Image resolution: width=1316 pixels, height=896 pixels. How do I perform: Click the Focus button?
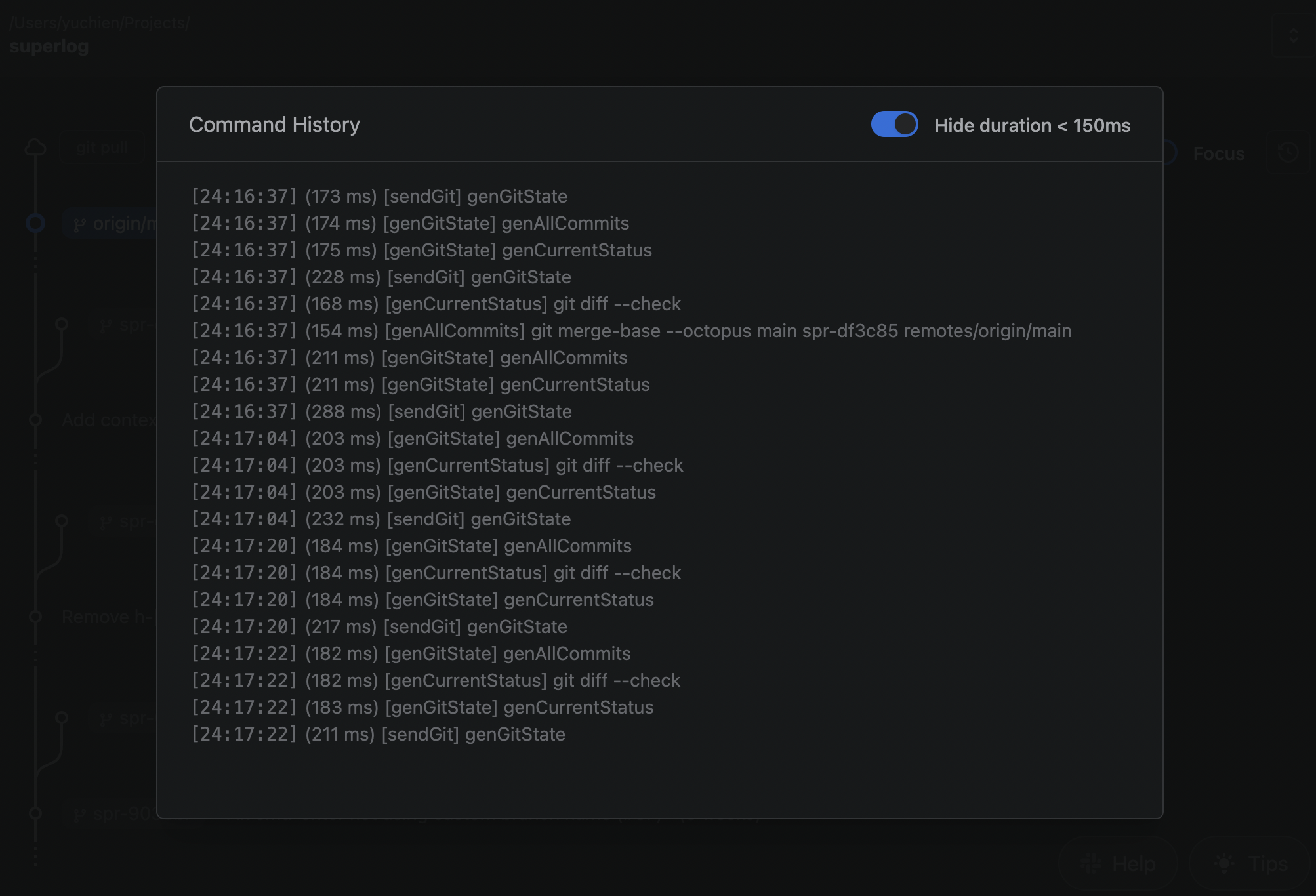point(1218,153)
